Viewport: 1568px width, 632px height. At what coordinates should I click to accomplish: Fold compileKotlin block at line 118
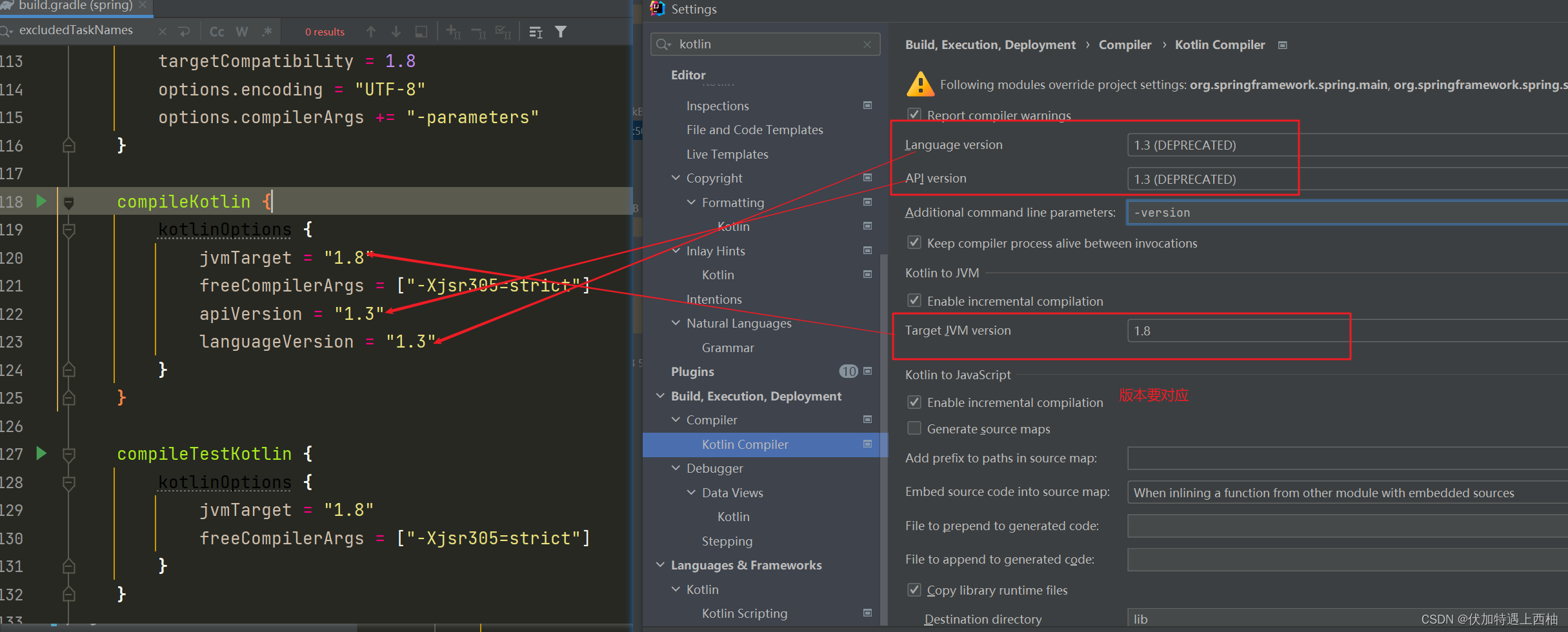(68, 202)
